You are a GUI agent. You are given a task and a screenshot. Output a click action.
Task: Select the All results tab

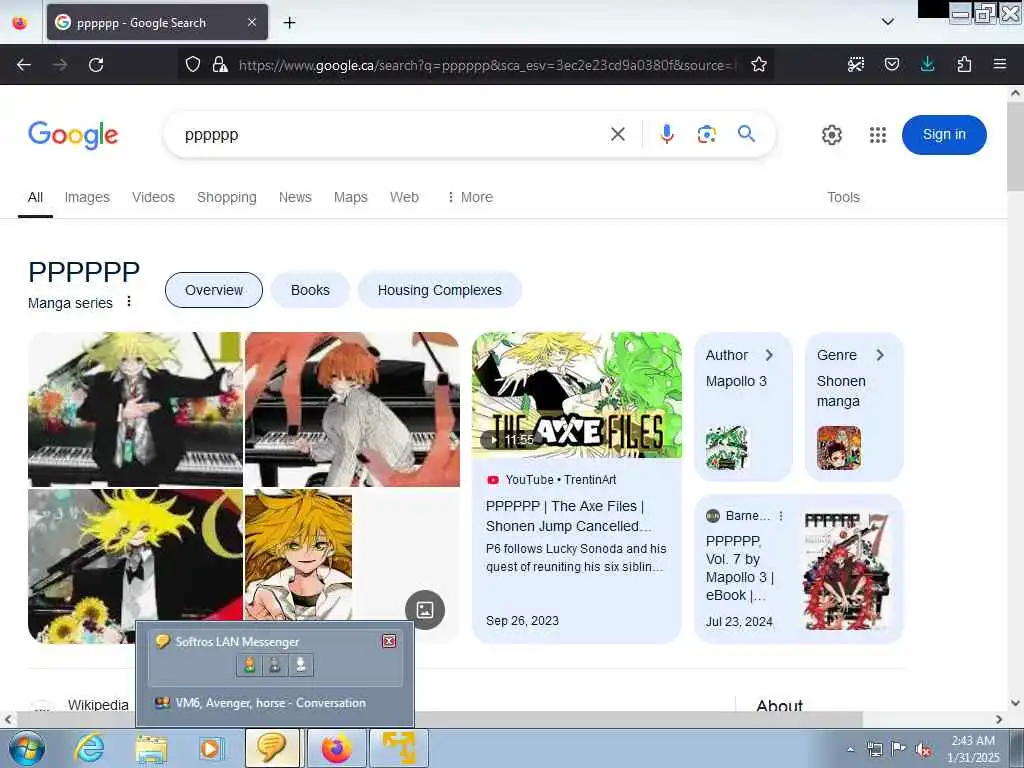35,197
